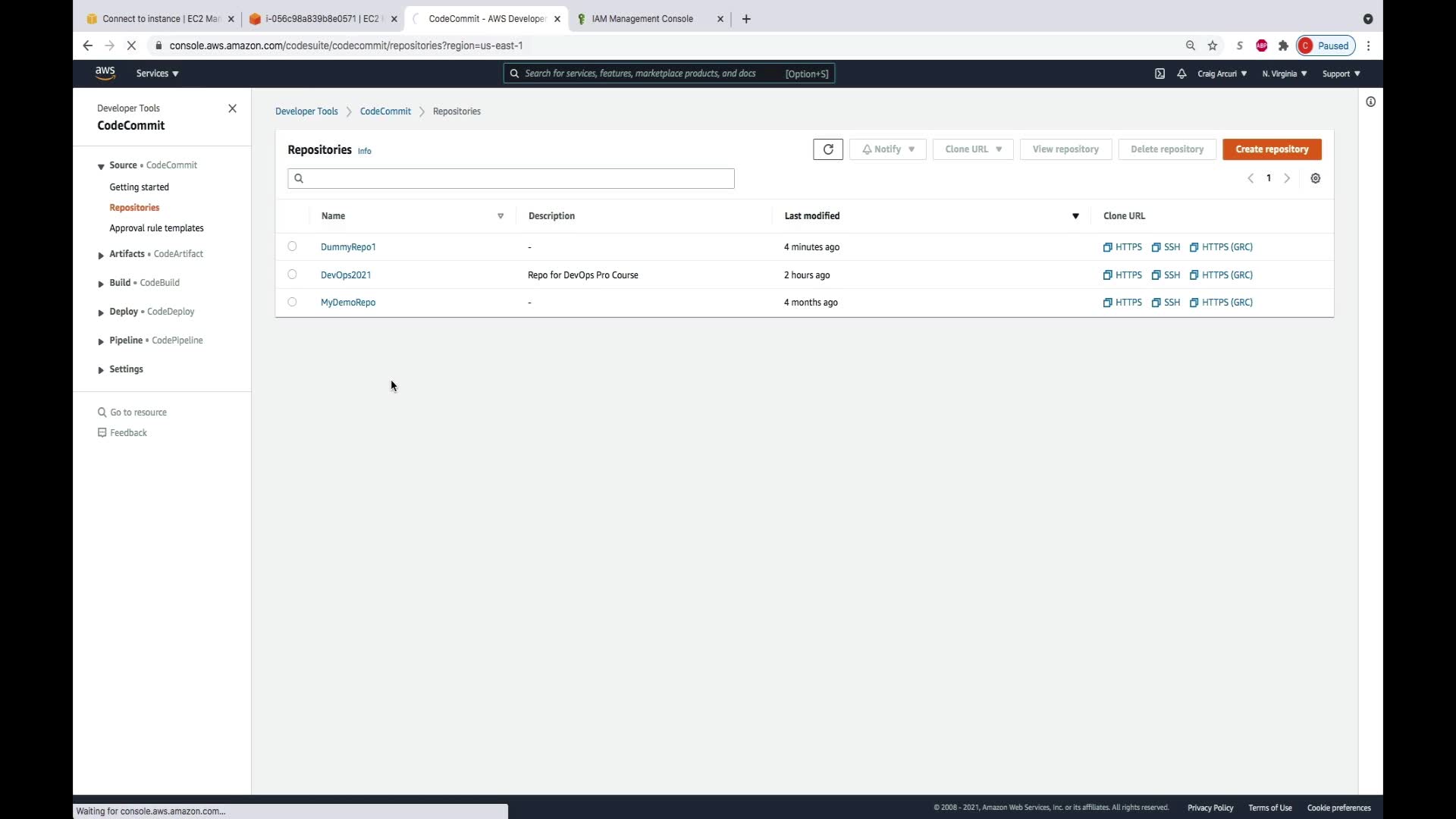Open AWS CloudShell icon in header
1456x819 pixels.
point(1159,74)
